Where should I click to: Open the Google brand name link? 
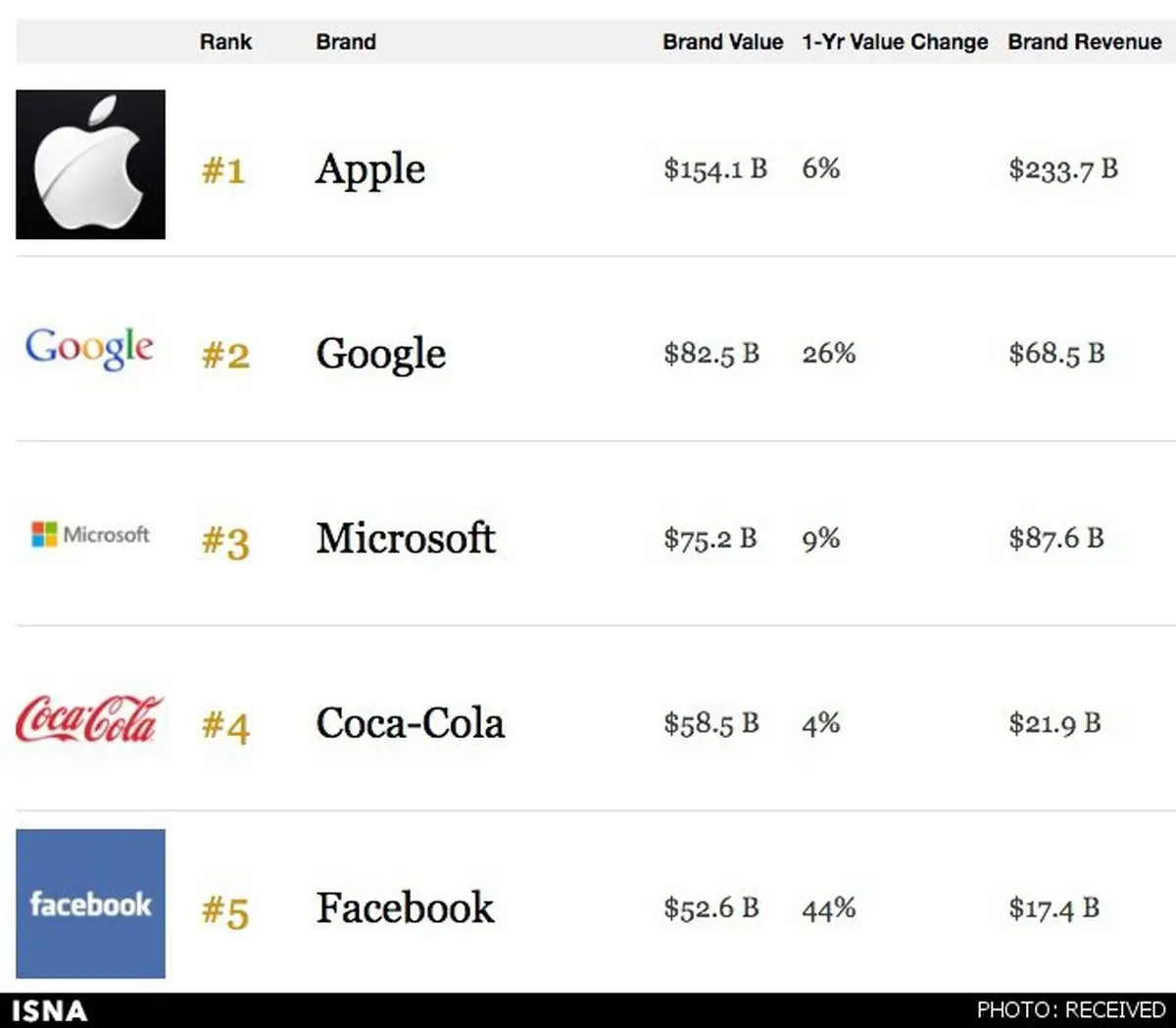(380, 354)
